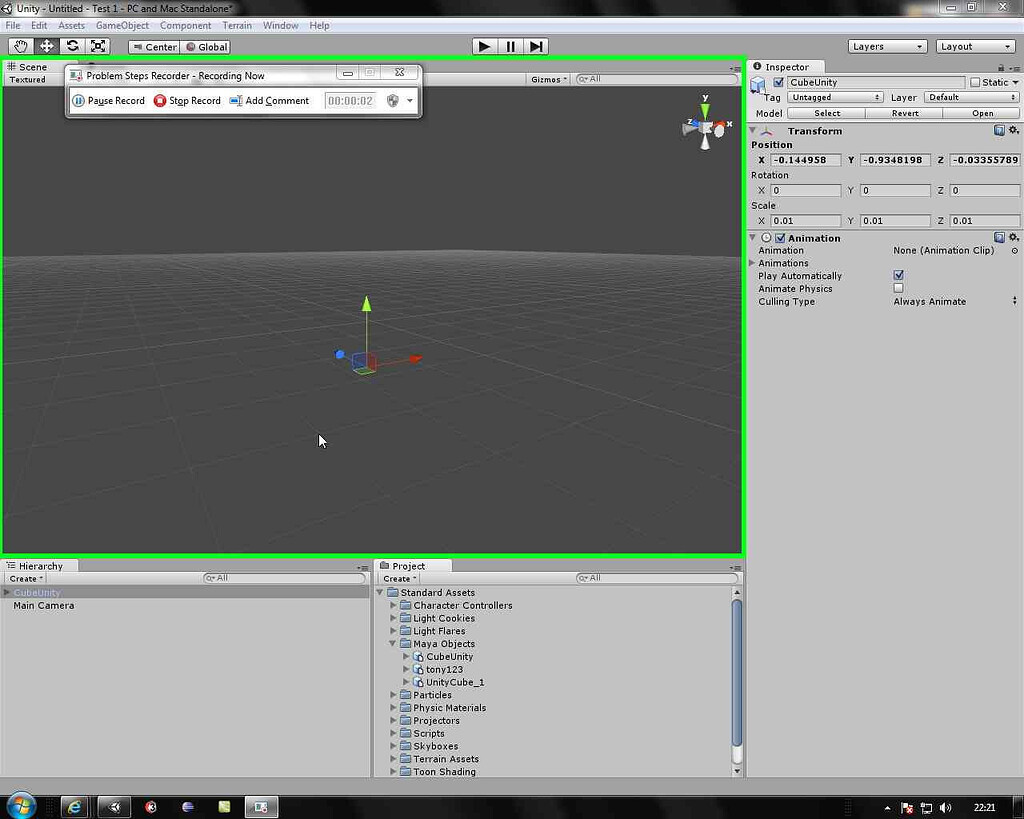The image size is (1024, 819).
Task: Launch Internet Explorer from the taskbar
Action: (x=75, y=806)
